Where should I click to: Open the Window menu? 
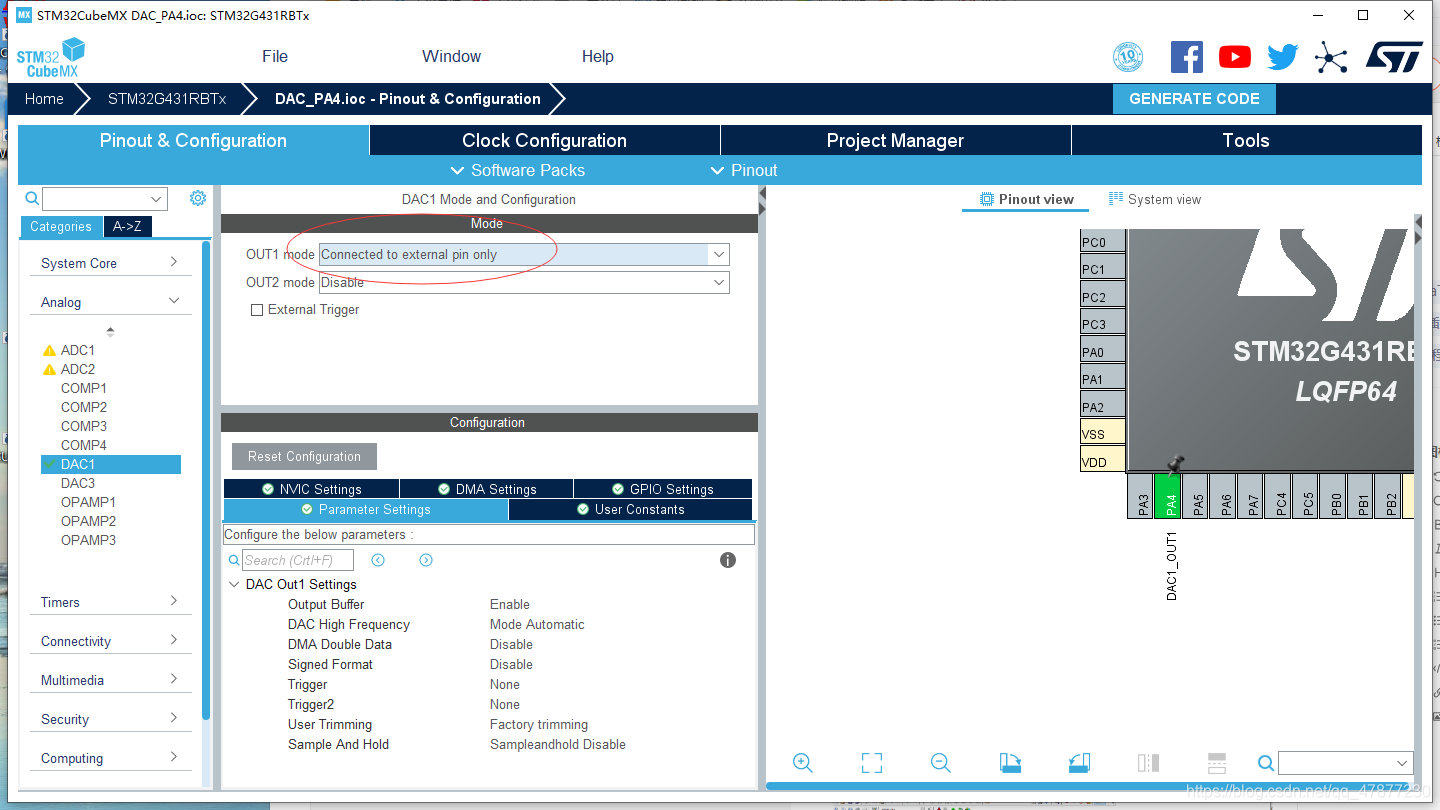451,56
